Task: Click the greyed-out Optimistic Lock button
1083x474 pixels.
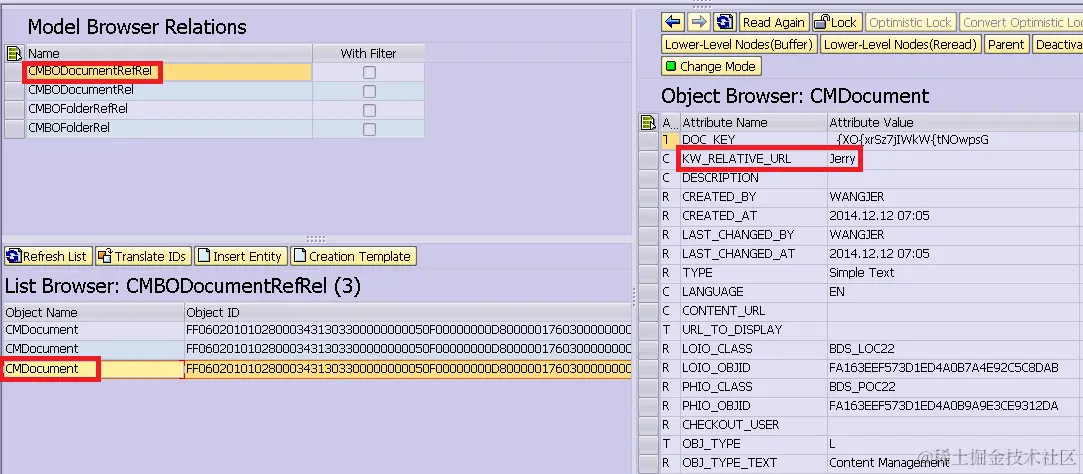Action: [910, 22]
